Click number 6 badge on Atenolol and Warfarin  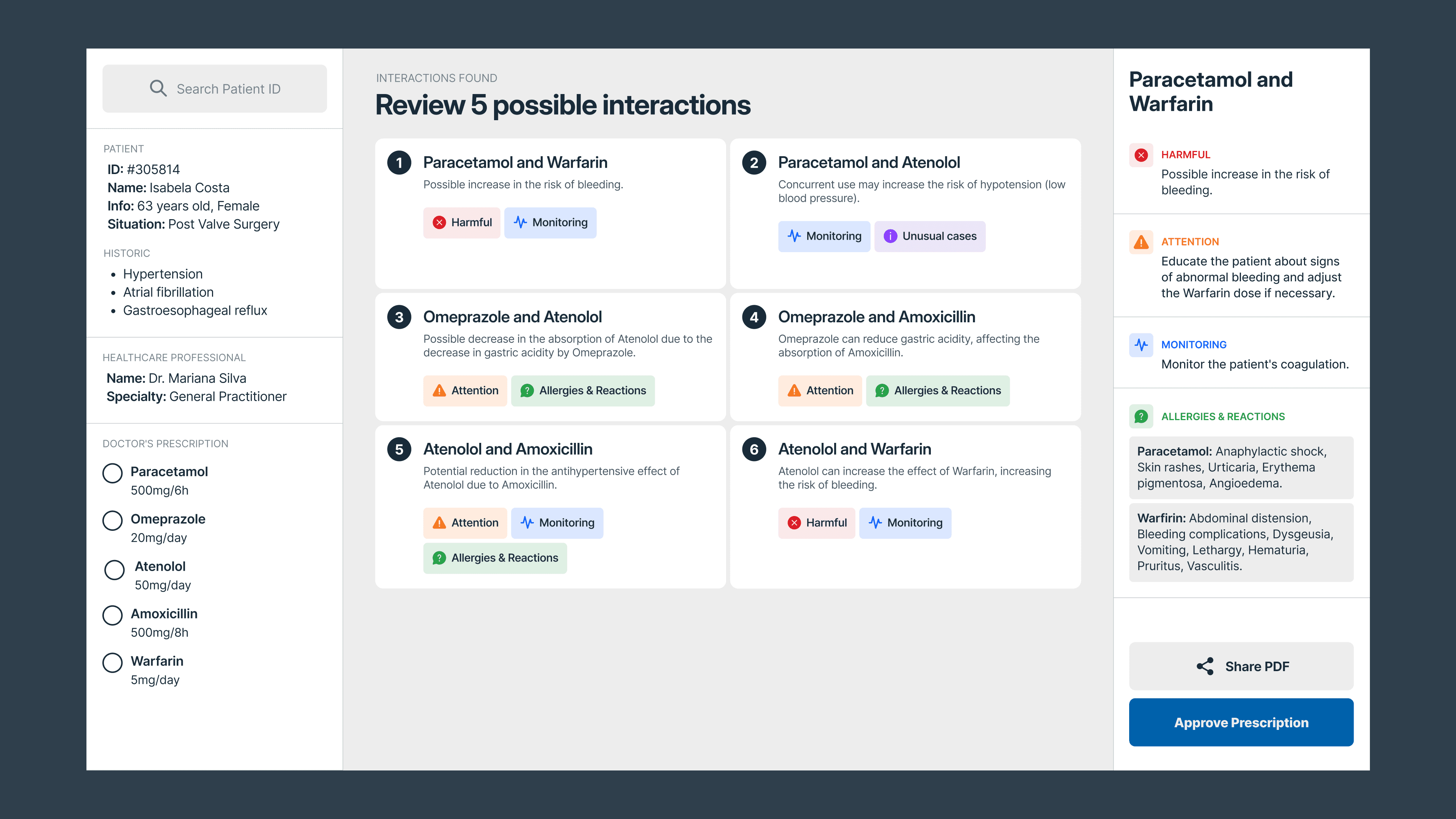754,449
